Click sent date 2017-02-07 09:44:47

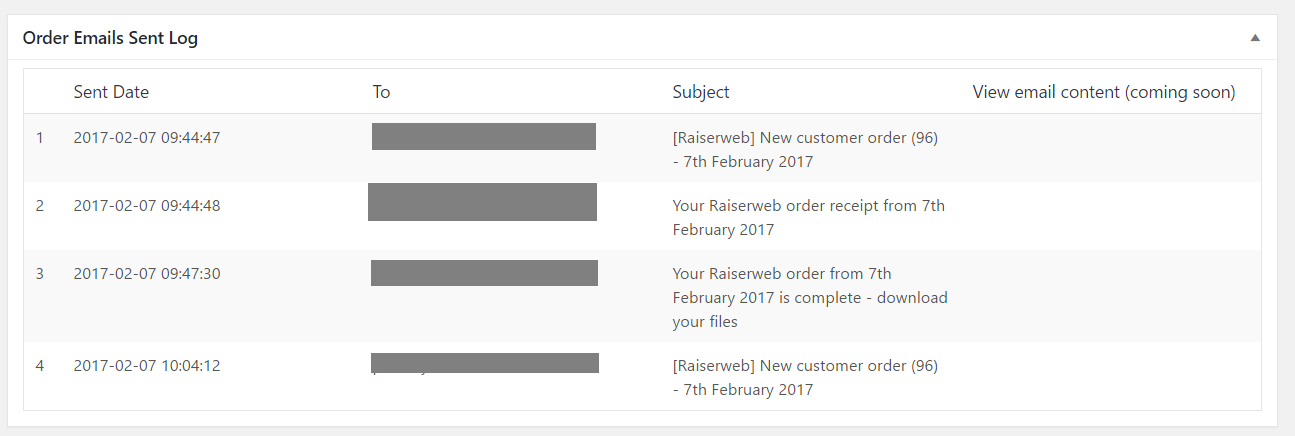click(x=147, y=138)
